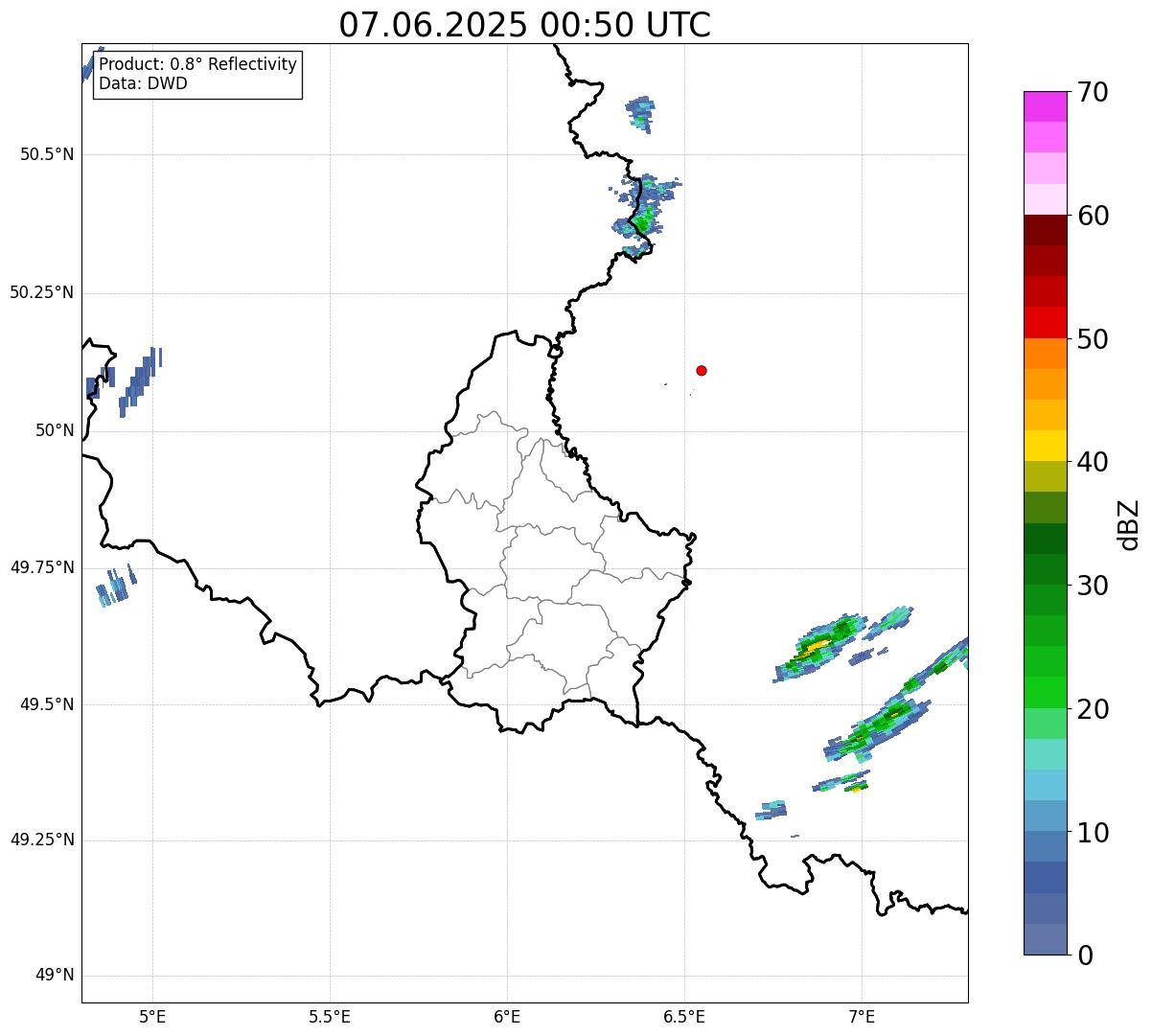Click the dark maroon colorbar segment below 60

click(1045, 230)
